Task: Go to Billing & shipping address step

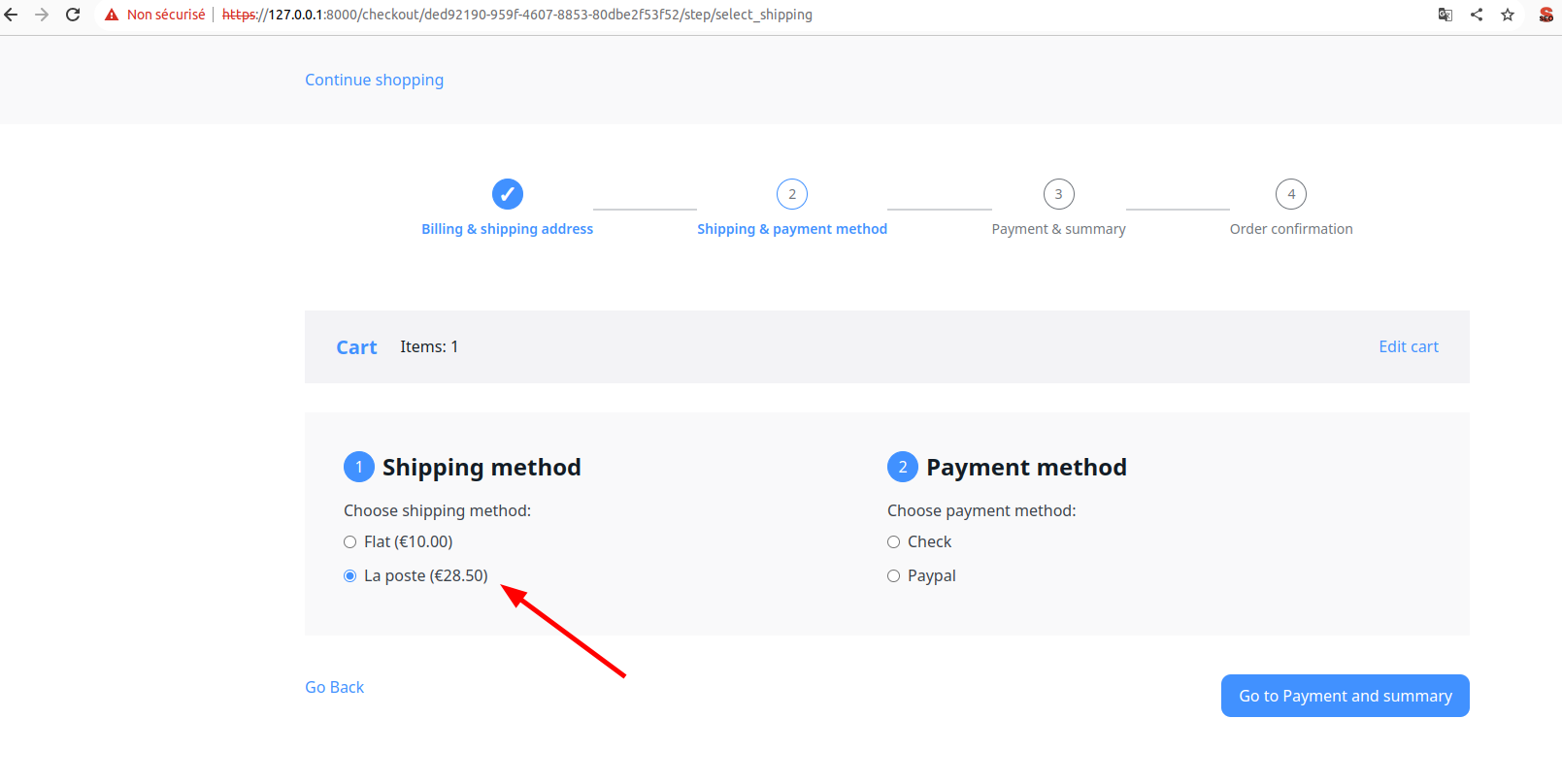Action: point(507,229)
